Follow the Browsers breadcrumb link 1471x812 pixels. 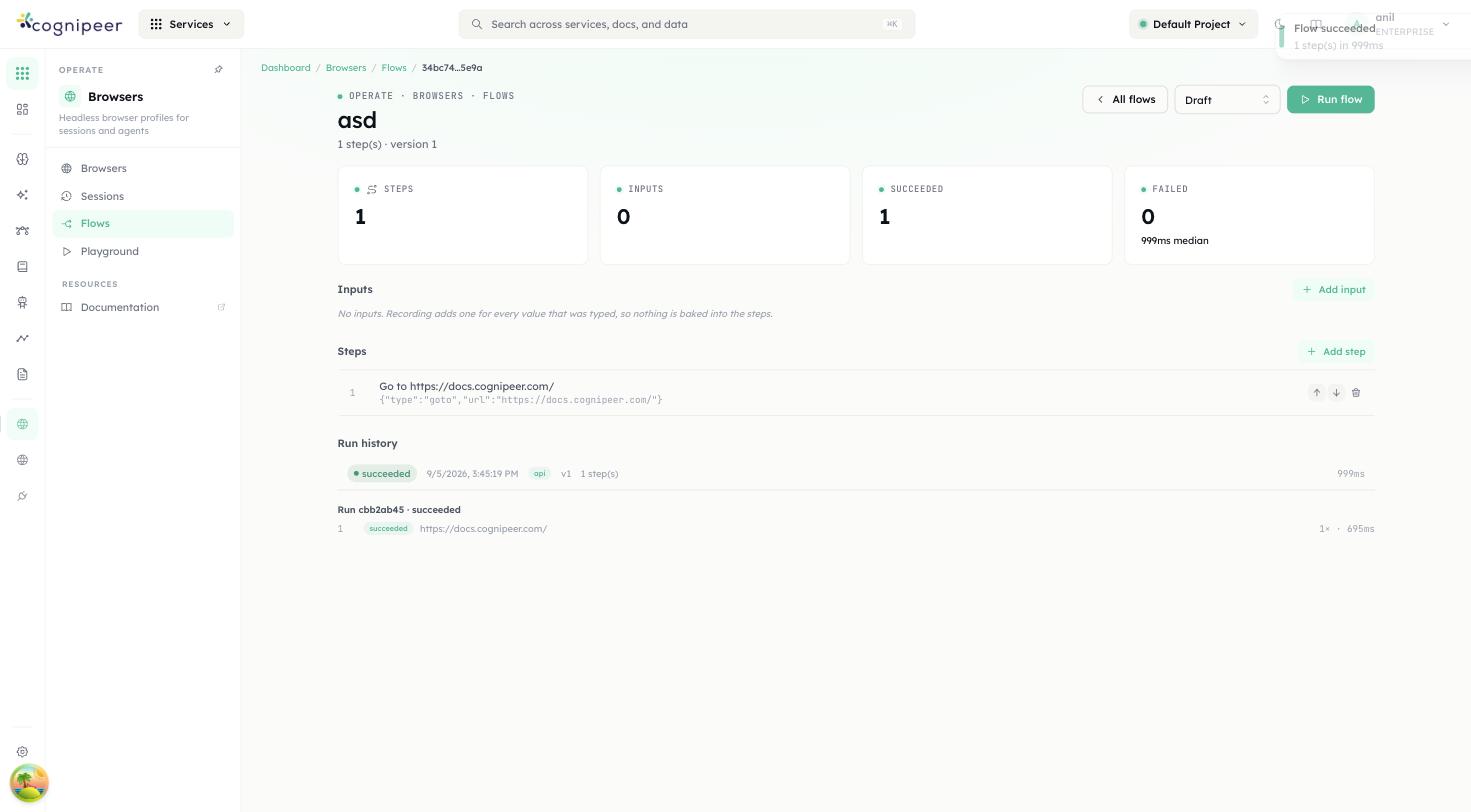(x=346, y=68)
